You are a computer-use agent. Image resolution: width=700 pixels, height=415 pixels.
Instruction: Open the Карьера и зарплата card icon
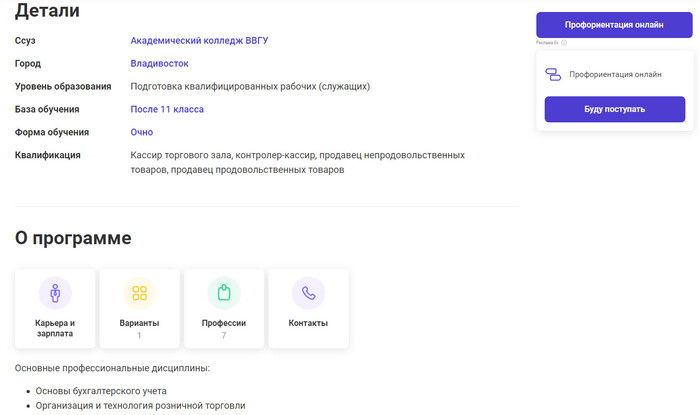pyautogui.click(x=55, y=293)
